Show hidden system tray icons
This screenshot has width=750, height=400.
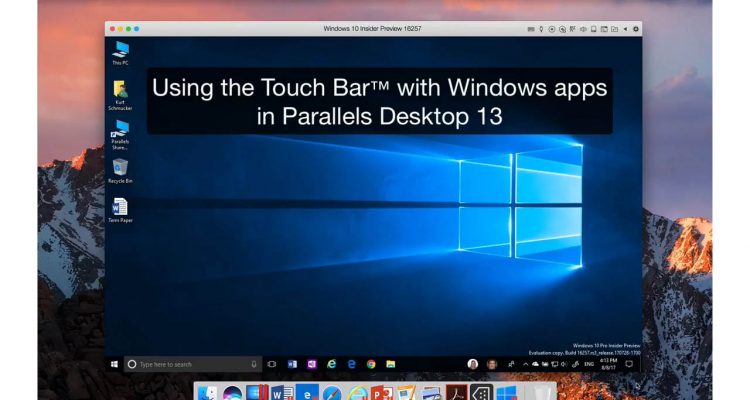pos(526,364)
